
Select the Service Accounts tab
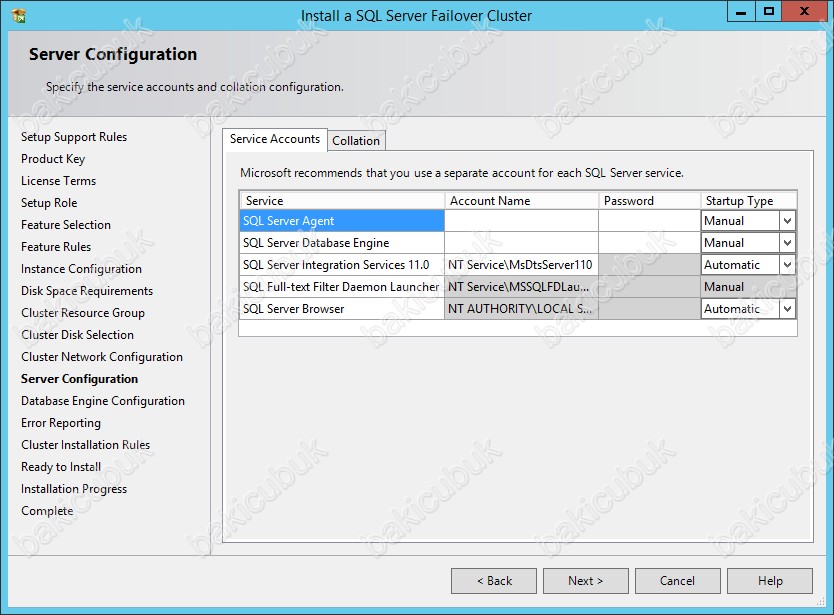tap(274, 139)
